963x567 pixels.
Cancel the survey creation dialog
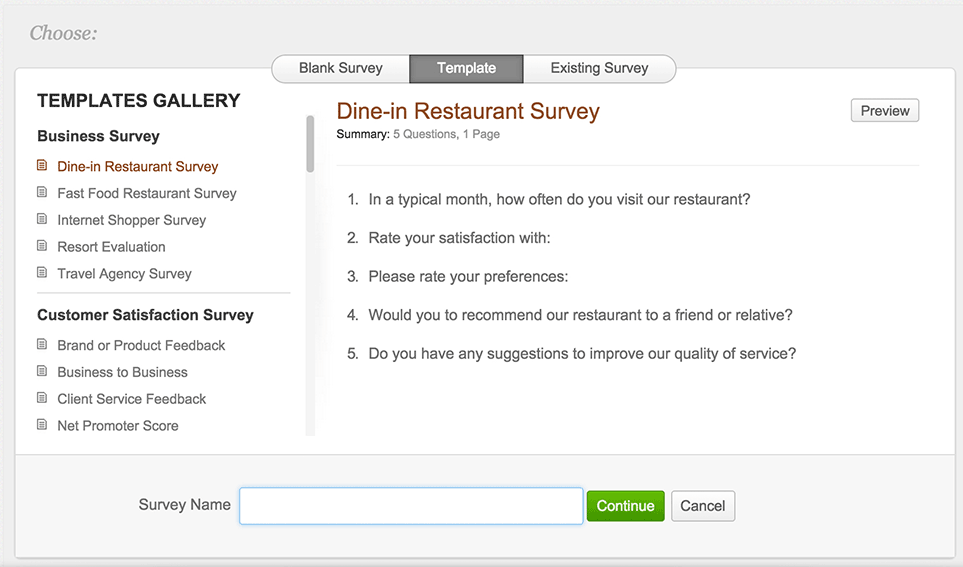[703, 506]
